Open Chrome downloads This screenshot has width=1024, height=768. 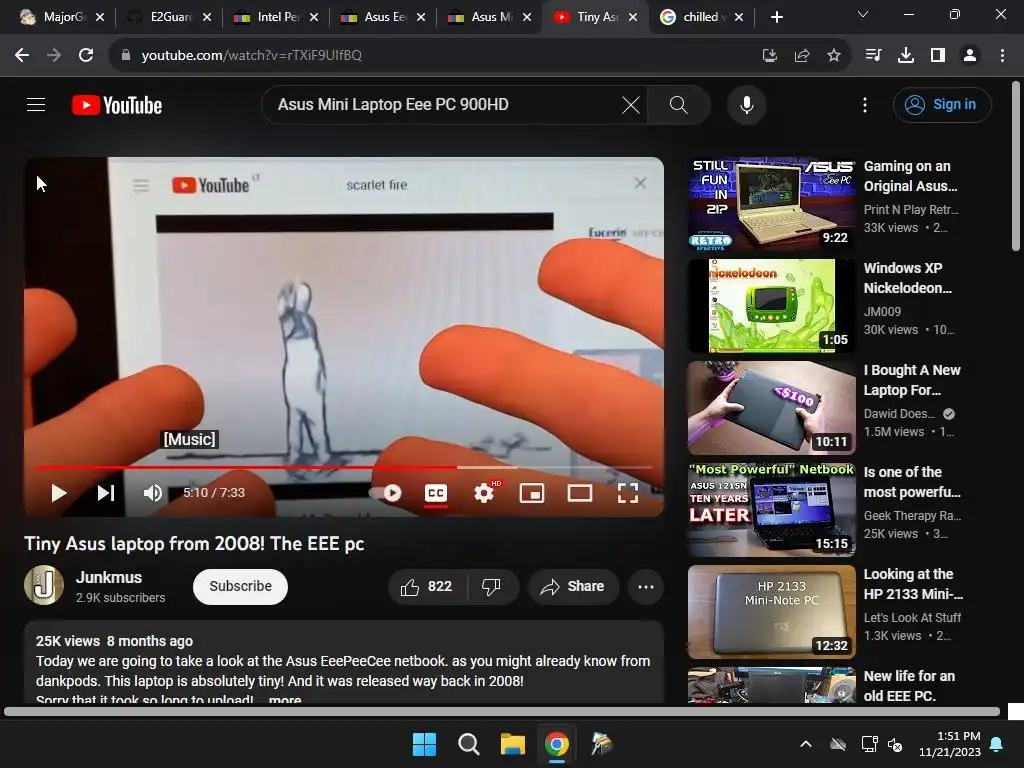point(906,55)
